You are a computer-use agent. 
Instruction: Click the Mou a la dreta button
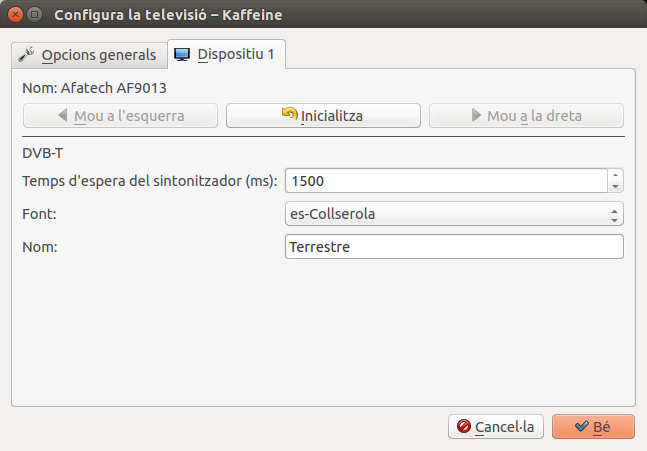(x=526, y=115)
